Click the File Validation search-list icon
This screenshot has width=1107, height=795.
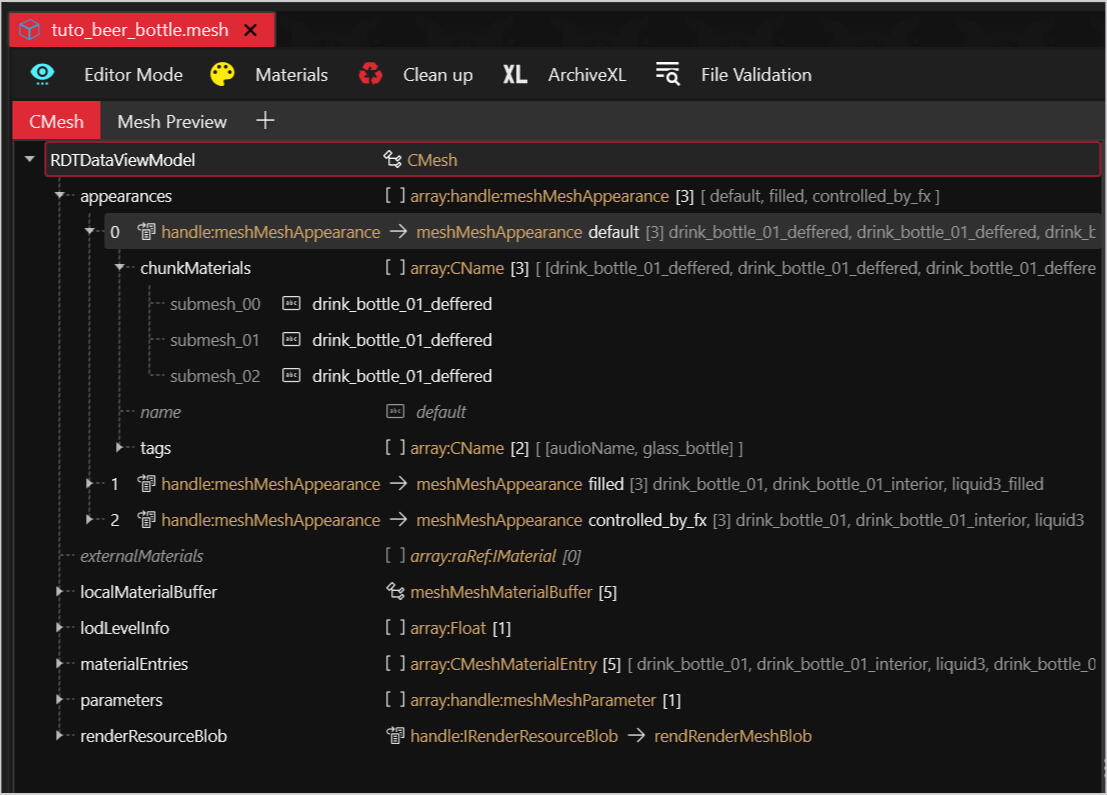click(x=667, y=75)
